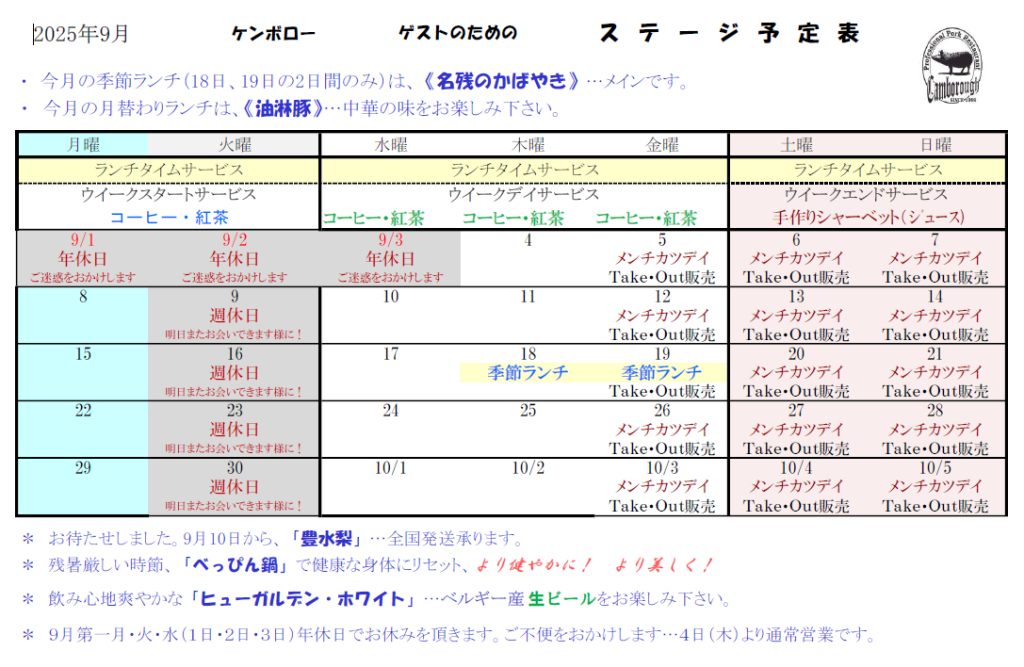
Task: Click the 'ゲストのための' heading text
Action: [x=457, y=33]
